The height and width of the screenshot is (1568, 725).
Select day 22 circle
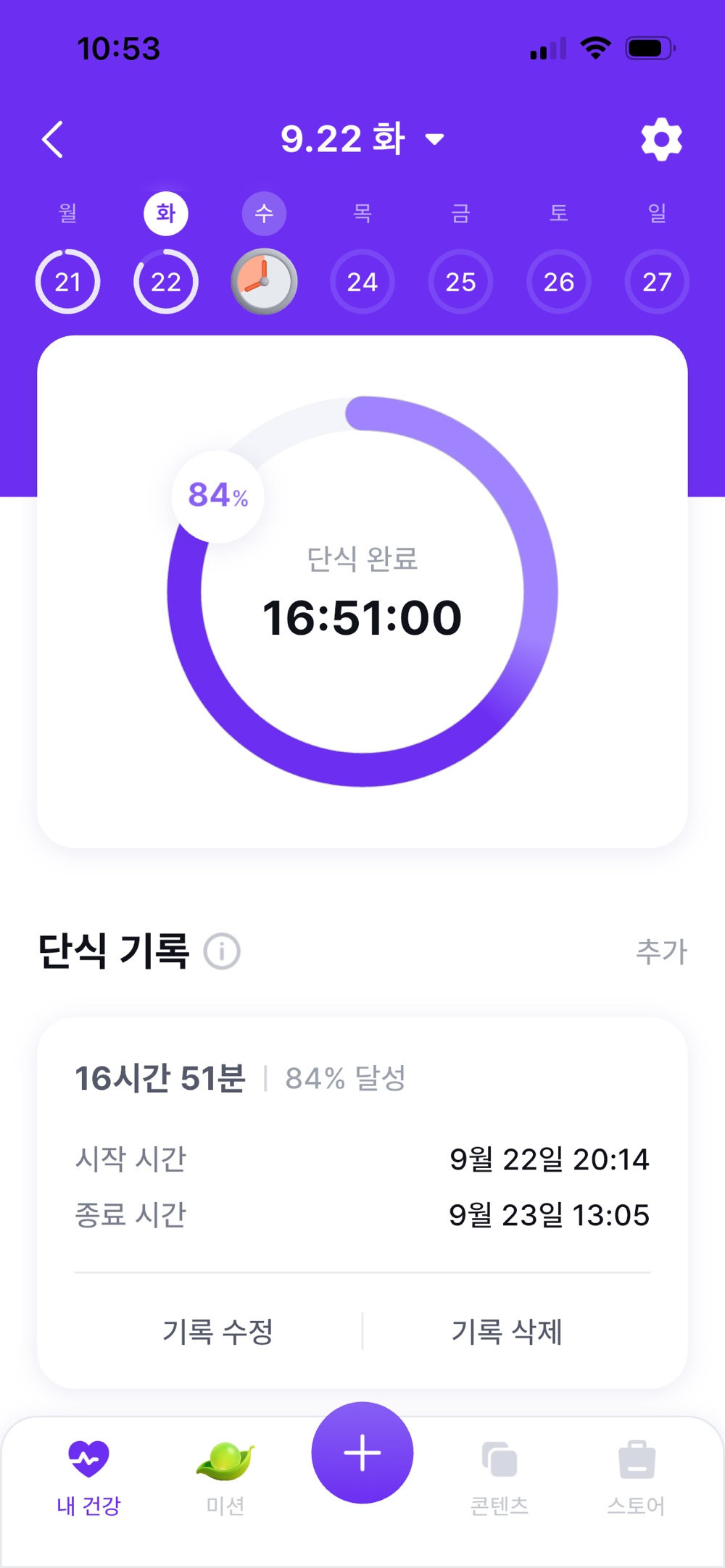(x=166, y=281)
